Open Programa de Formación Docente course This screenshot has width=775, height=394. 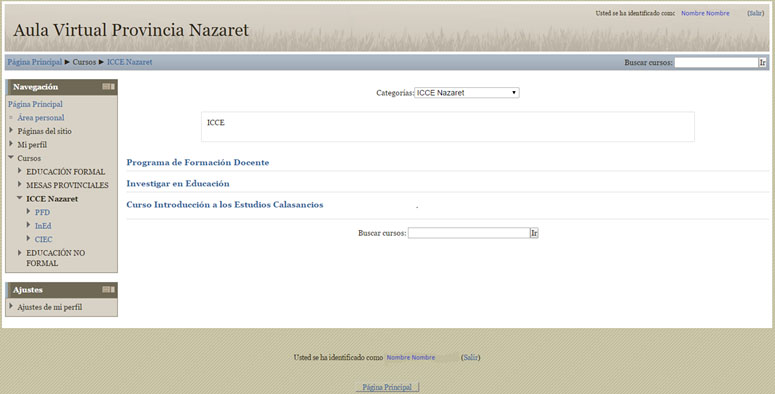coord(198,162)
